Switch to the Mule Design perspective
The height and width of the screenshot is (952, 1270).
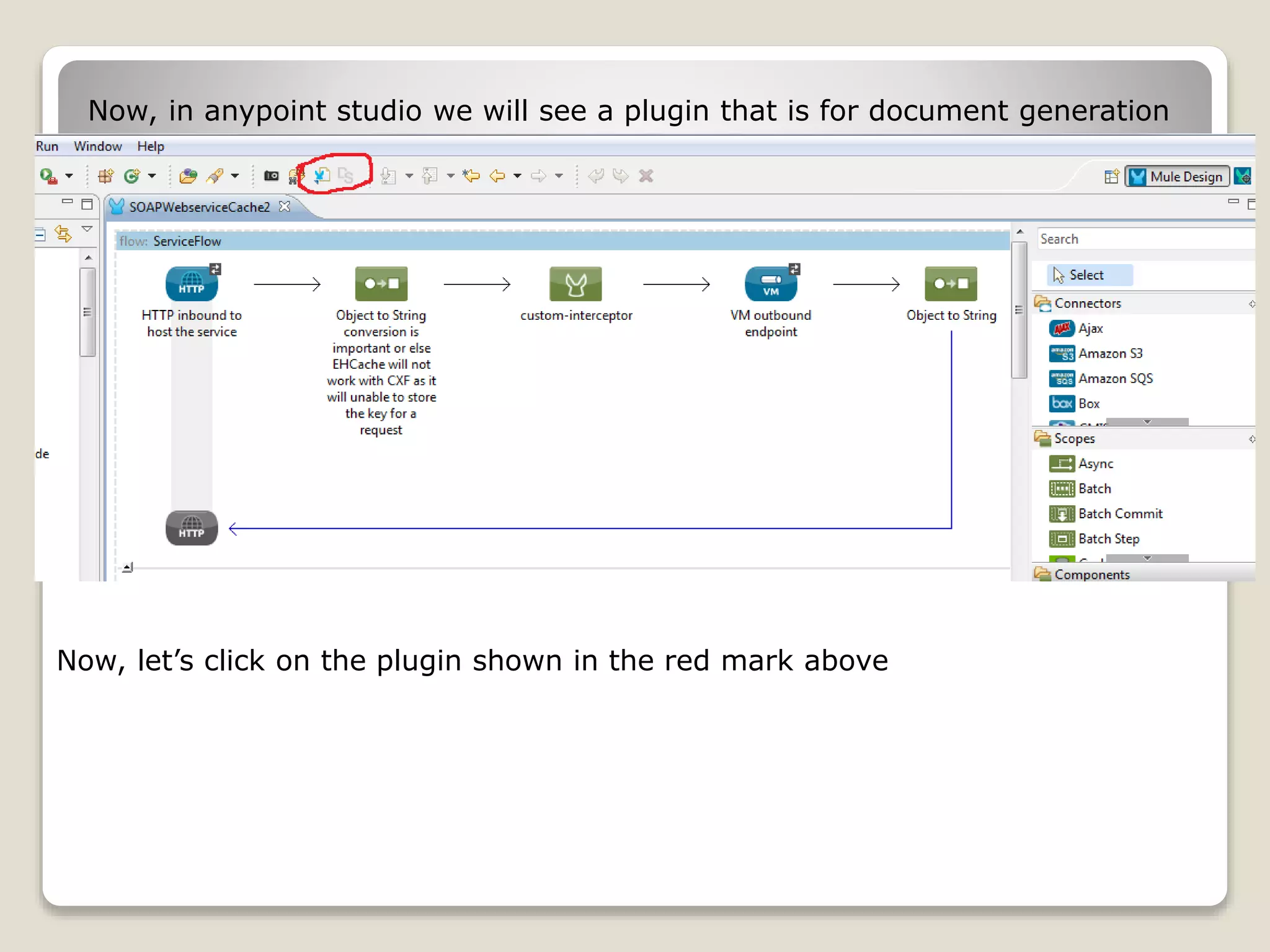[x=1177, y=177]
